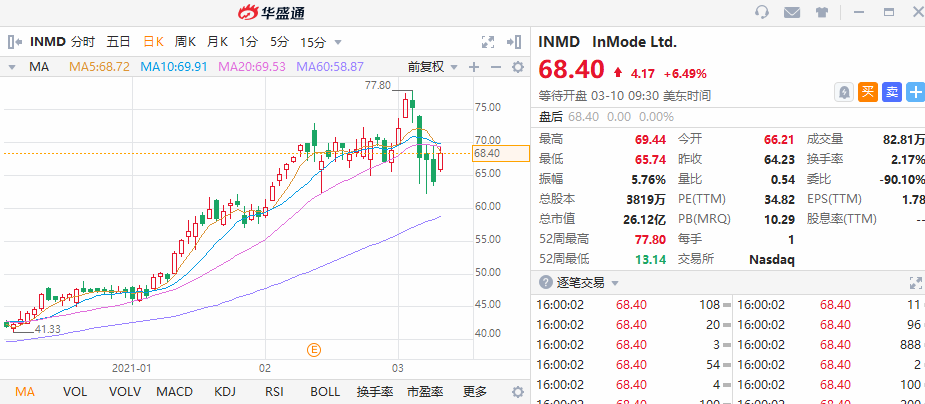Select 周K weekly candlestick view
Viewport: 925px width, 404px height.
(x=185, y=42)
